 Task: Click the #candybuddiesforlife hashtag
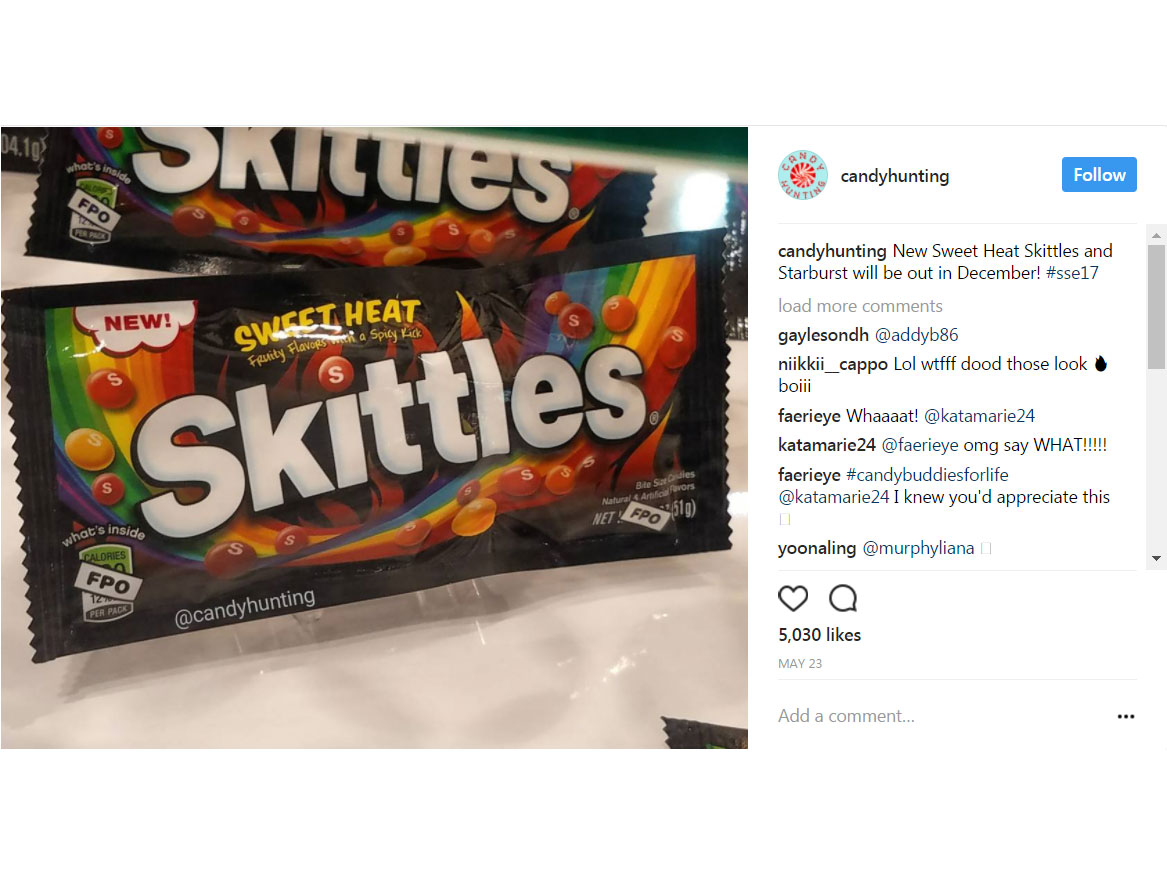point(927,475)
